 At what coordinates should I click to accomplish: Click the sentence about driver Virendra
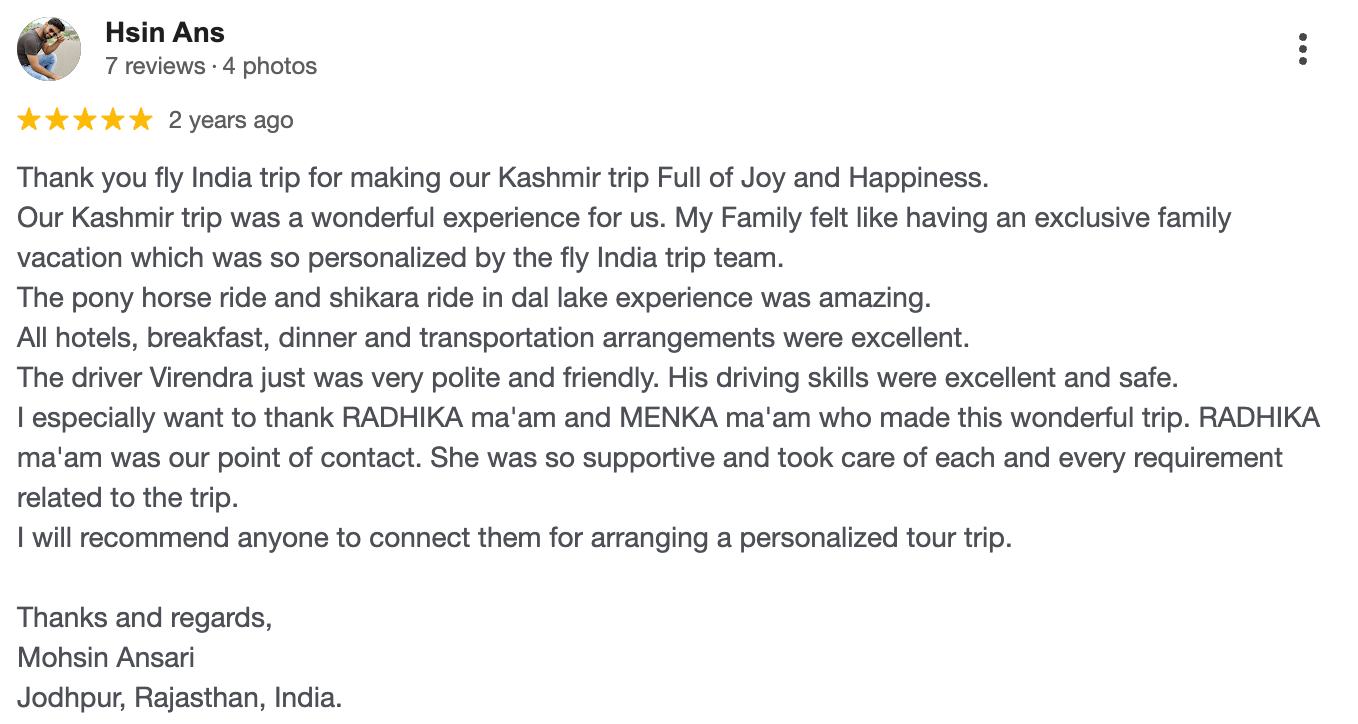pos(598,378)
